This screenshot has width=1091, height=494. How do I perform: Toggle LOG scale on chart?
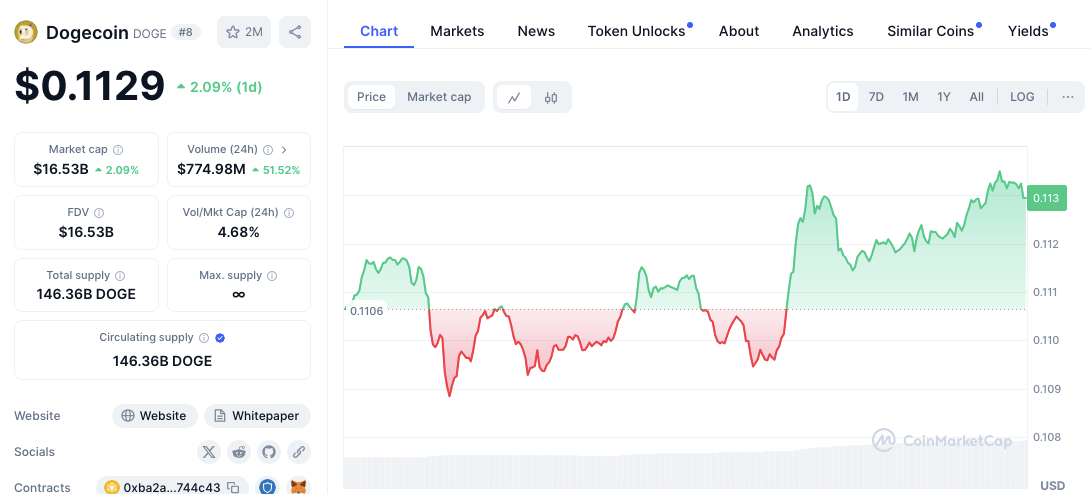tap(1022, 97)
